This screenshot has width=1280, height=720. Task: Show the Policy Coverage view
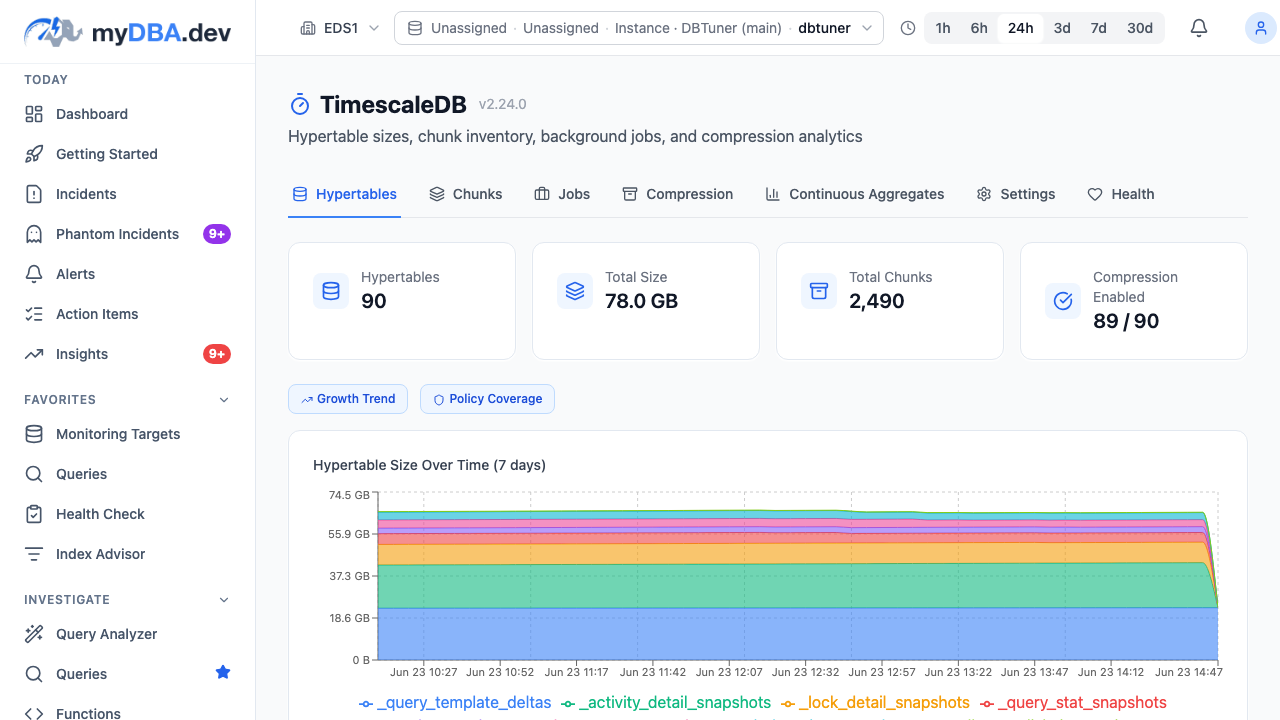(487, 399)
